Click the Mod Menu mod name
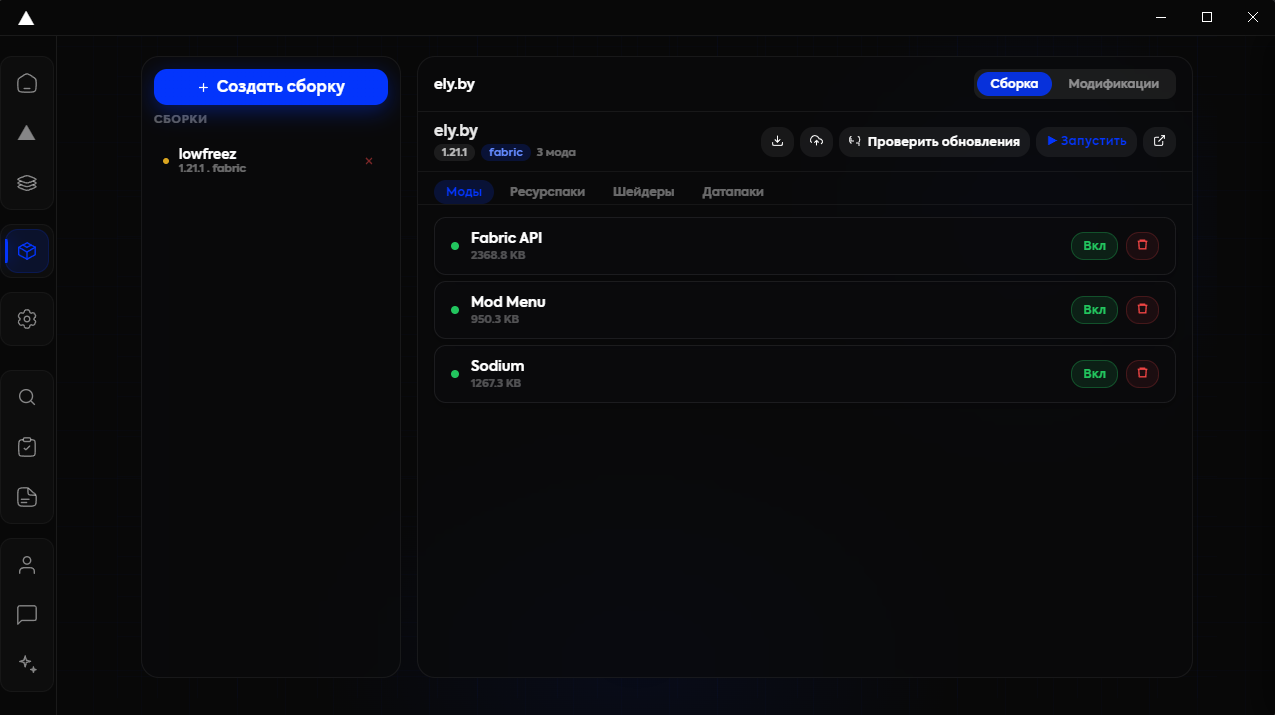Screen dimensions: 1275x715 click(508, 302)
